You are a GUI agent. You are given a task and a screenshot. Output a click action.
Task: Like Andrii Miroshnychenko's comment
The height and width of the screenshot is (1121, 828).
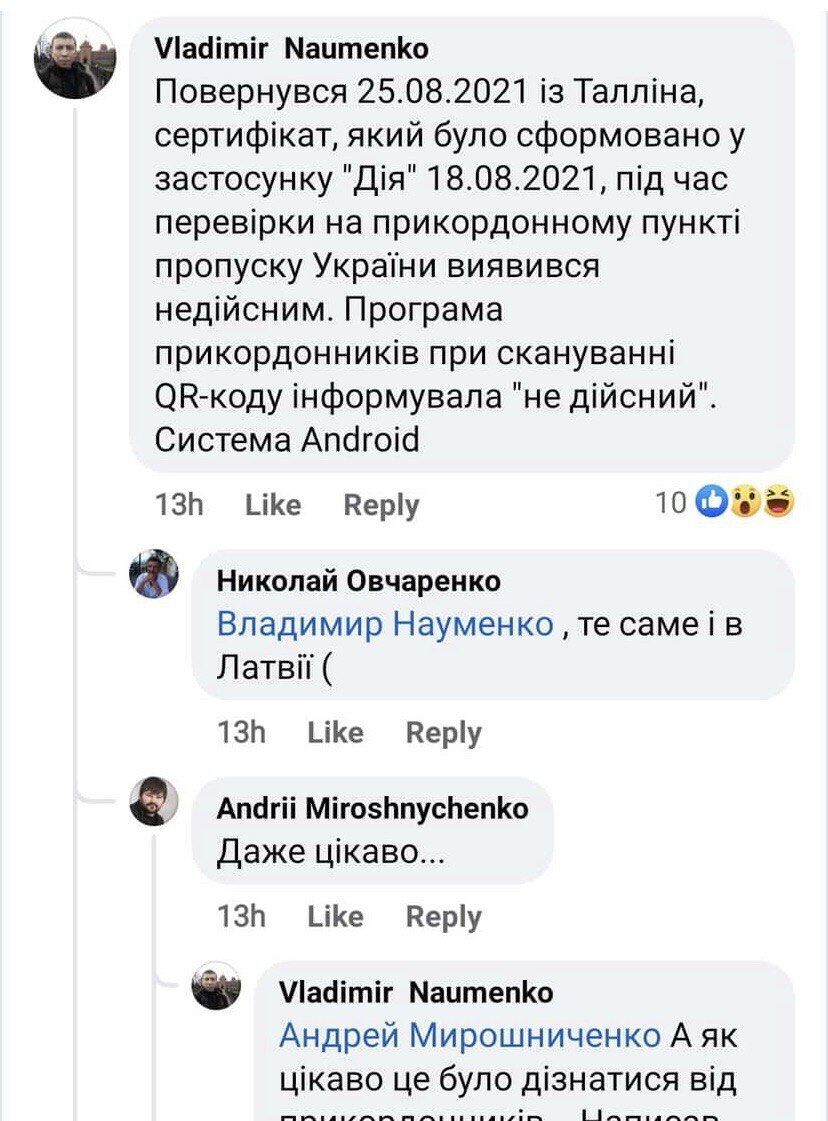coord(337,915)
